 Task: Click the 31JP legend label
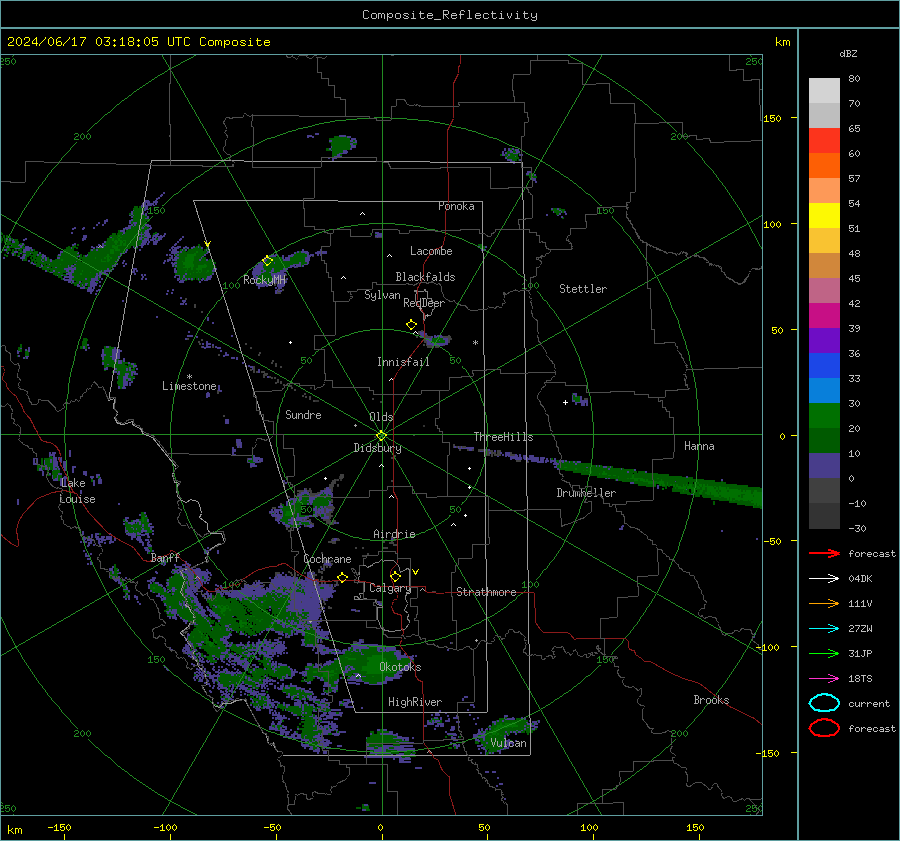860,653
